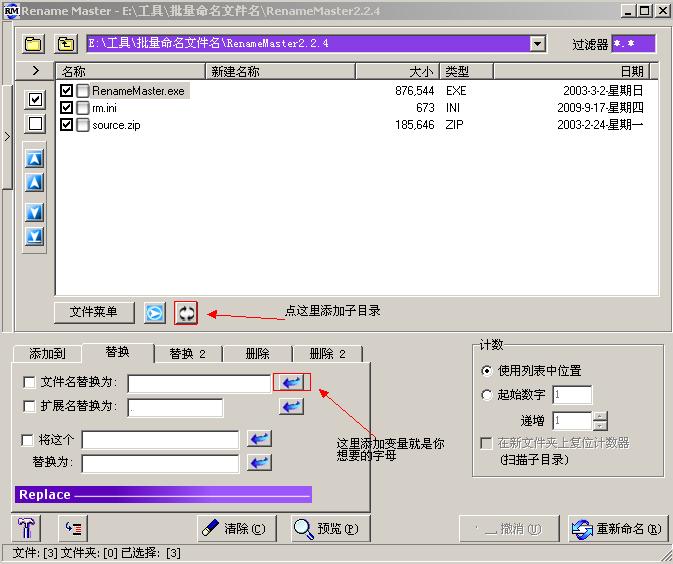
Task: Sort by 新建名称 column header
Action: coord(281,71)
